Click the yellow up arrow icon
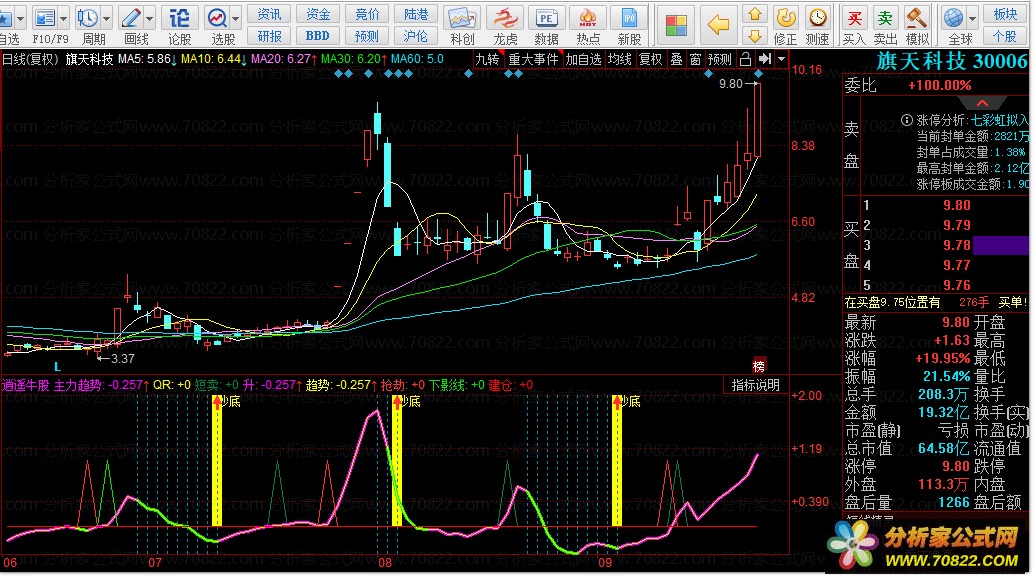1035x577 pixels. [x=754, y=14]
